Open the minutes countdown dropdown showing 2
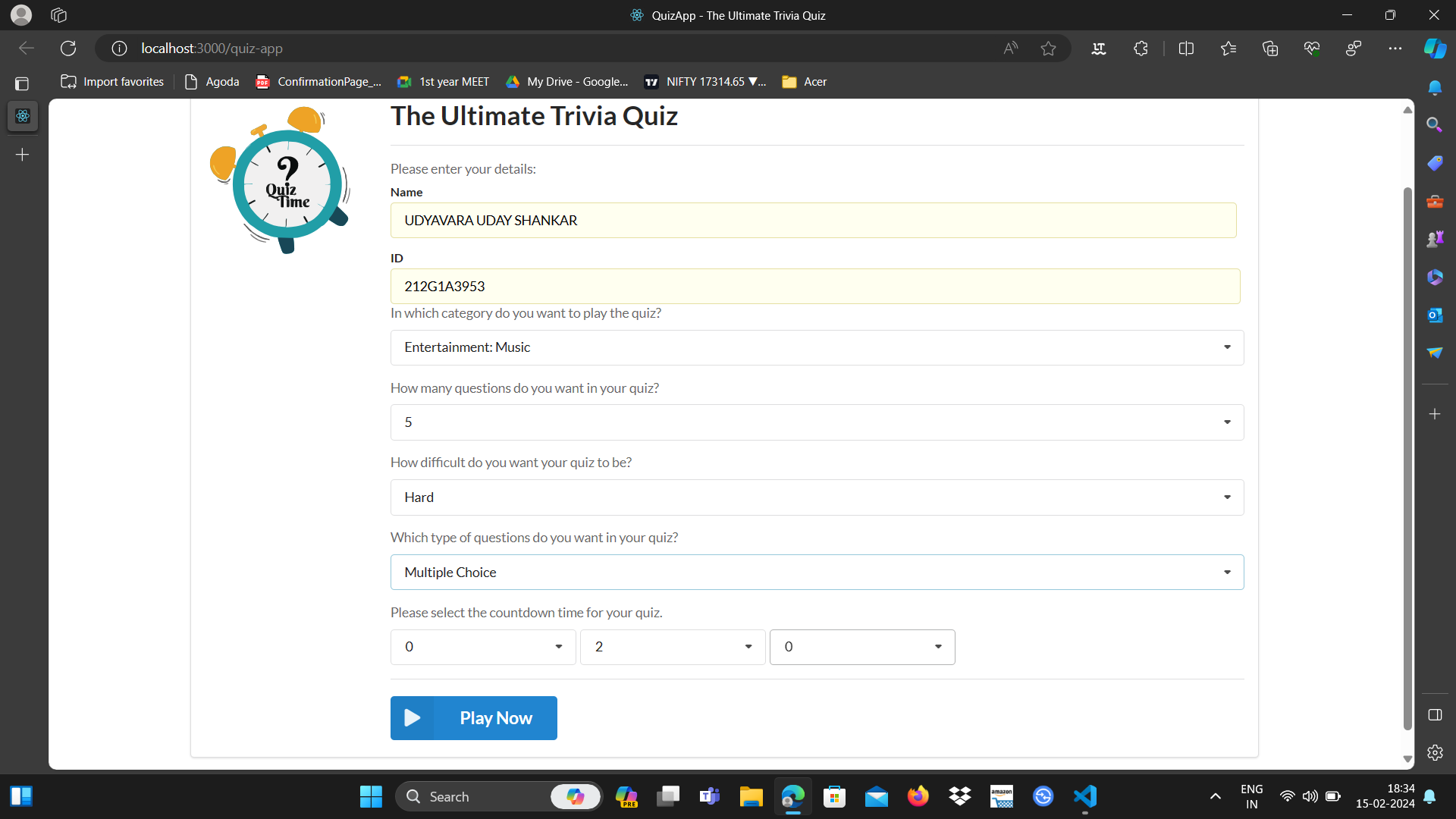 pyautogui.click(x=672, y=647)
